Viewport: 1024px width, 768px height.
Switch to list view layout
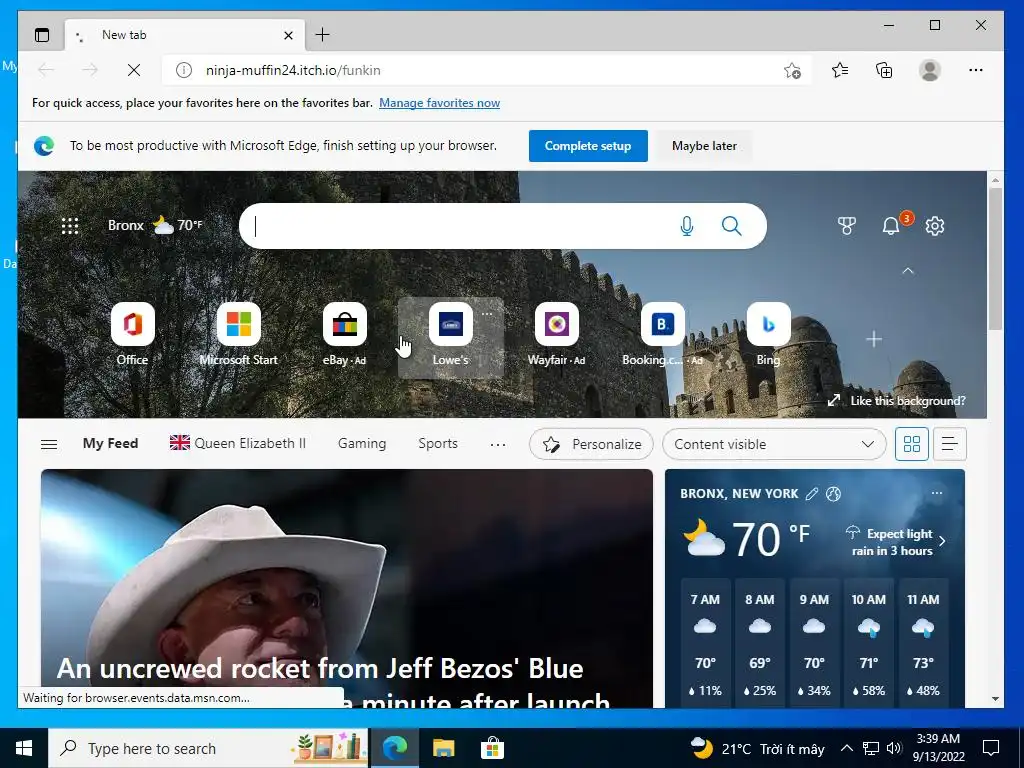point(950,444)
